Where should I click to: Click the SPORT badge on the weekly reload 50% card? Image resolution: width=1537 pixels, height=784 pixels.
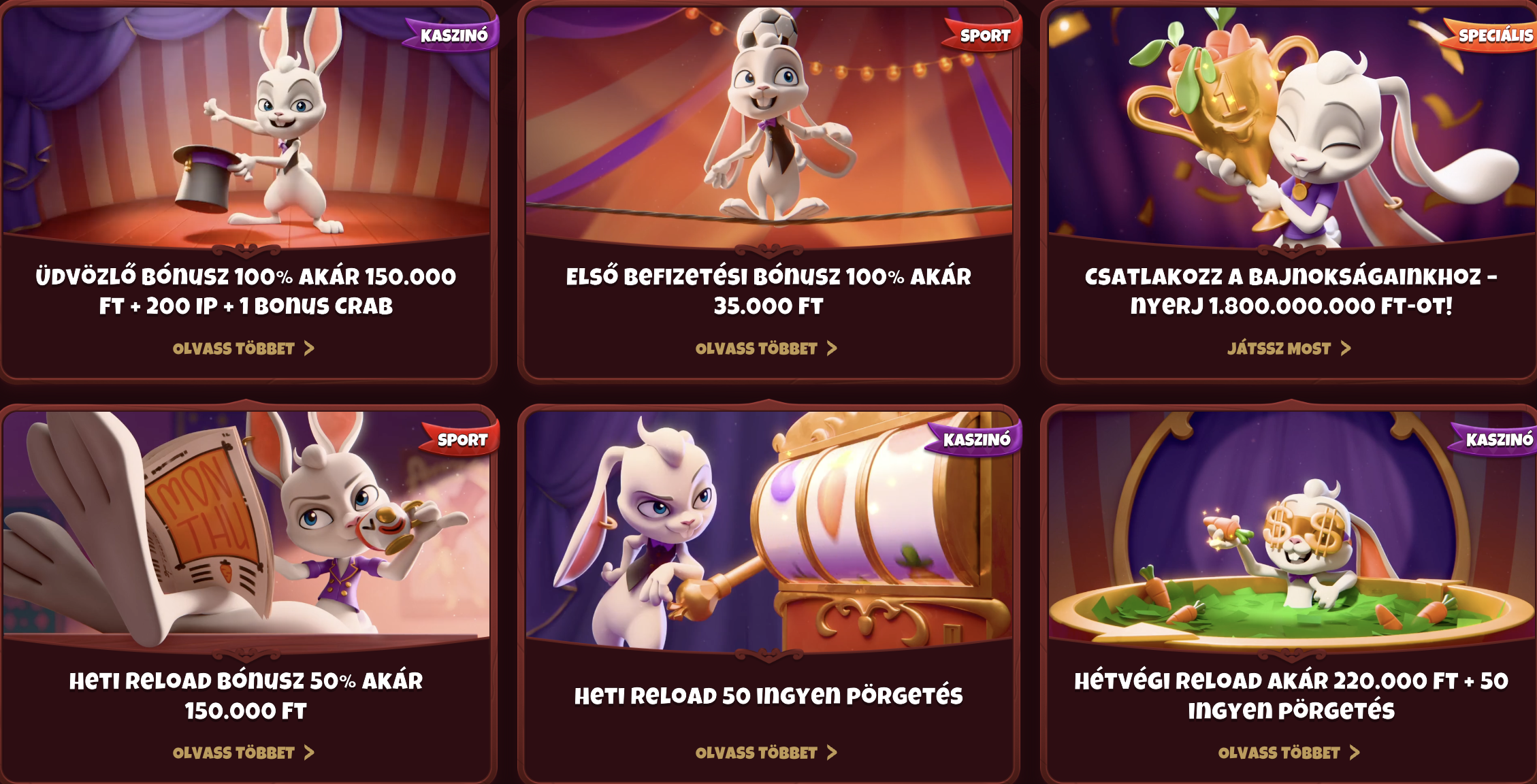(461, 440)
